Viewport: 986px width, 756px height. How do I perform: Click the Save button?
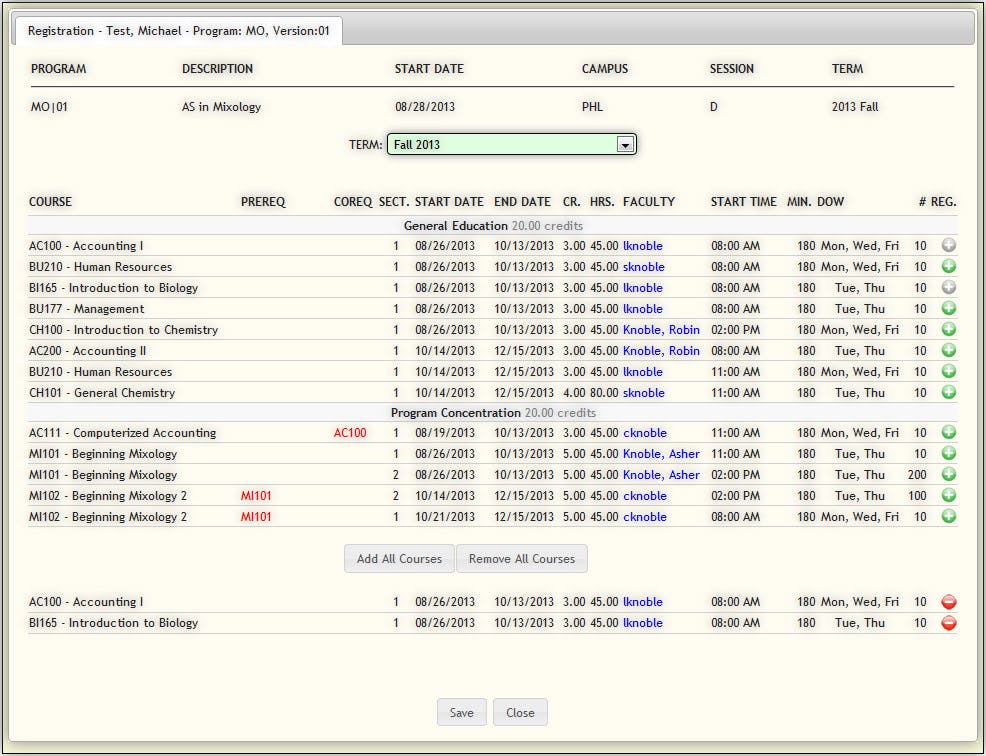point(462,712)
